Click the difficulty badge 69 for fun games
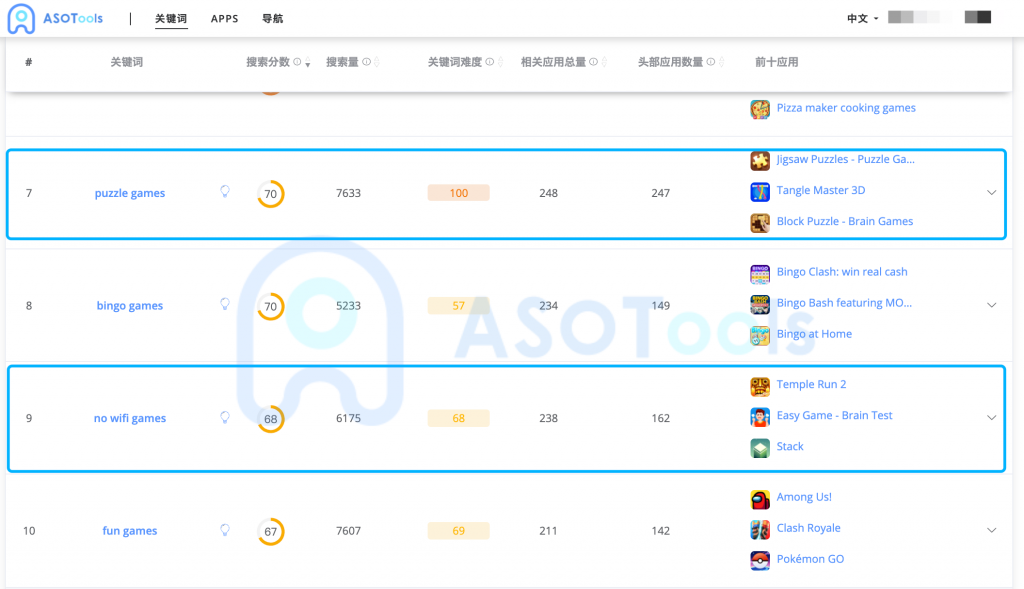This screenshot has width=1024, height=589. tap(458, 531)
